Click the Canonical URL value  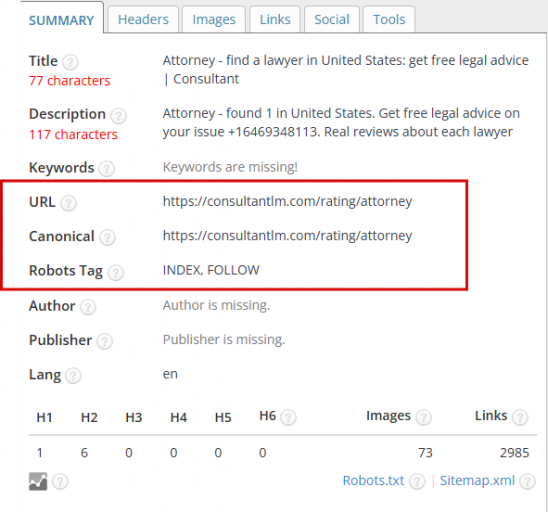click(x=287, y=236)
